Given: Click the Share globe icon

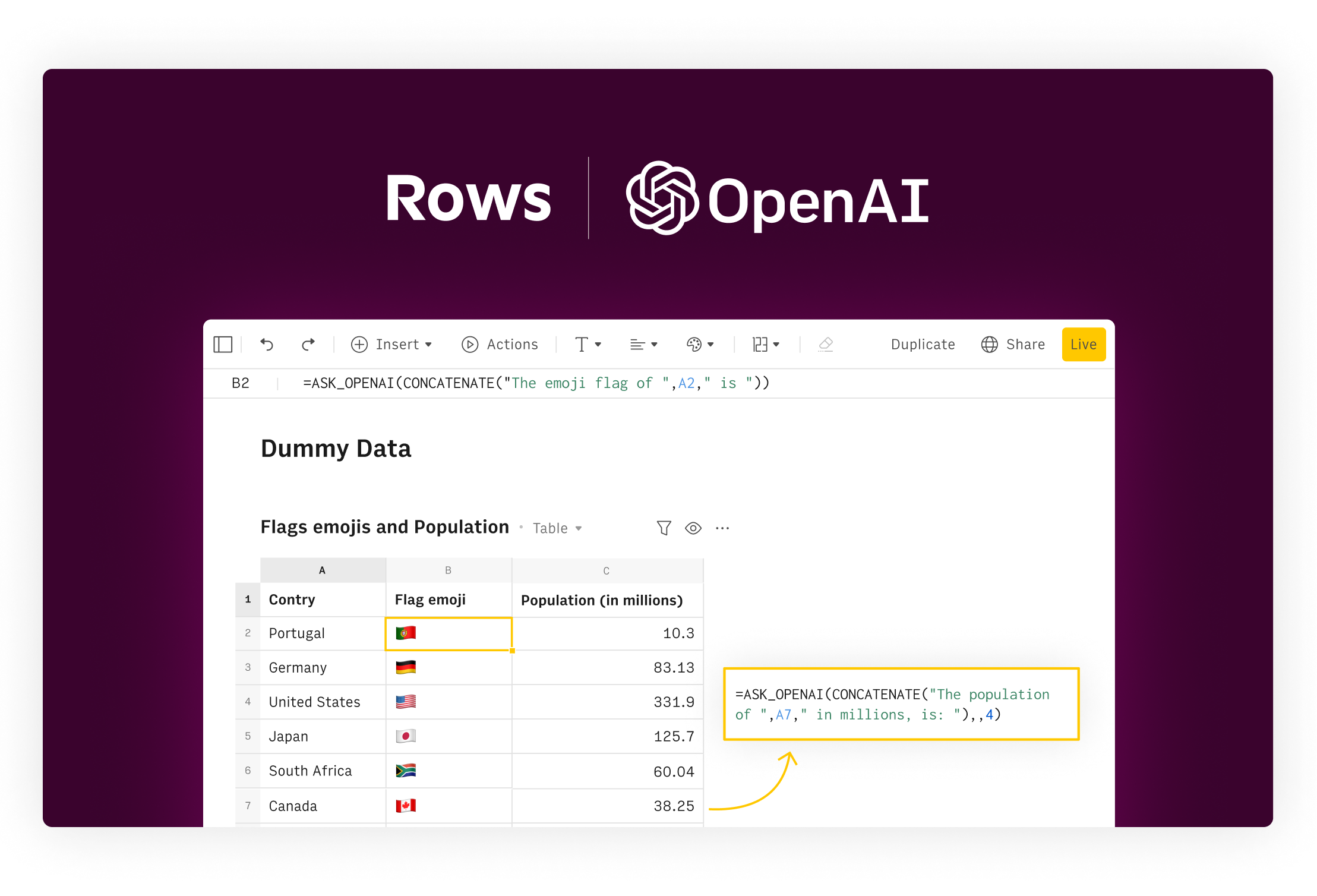Looking at the screenshot, I should [x=989, y=345].
